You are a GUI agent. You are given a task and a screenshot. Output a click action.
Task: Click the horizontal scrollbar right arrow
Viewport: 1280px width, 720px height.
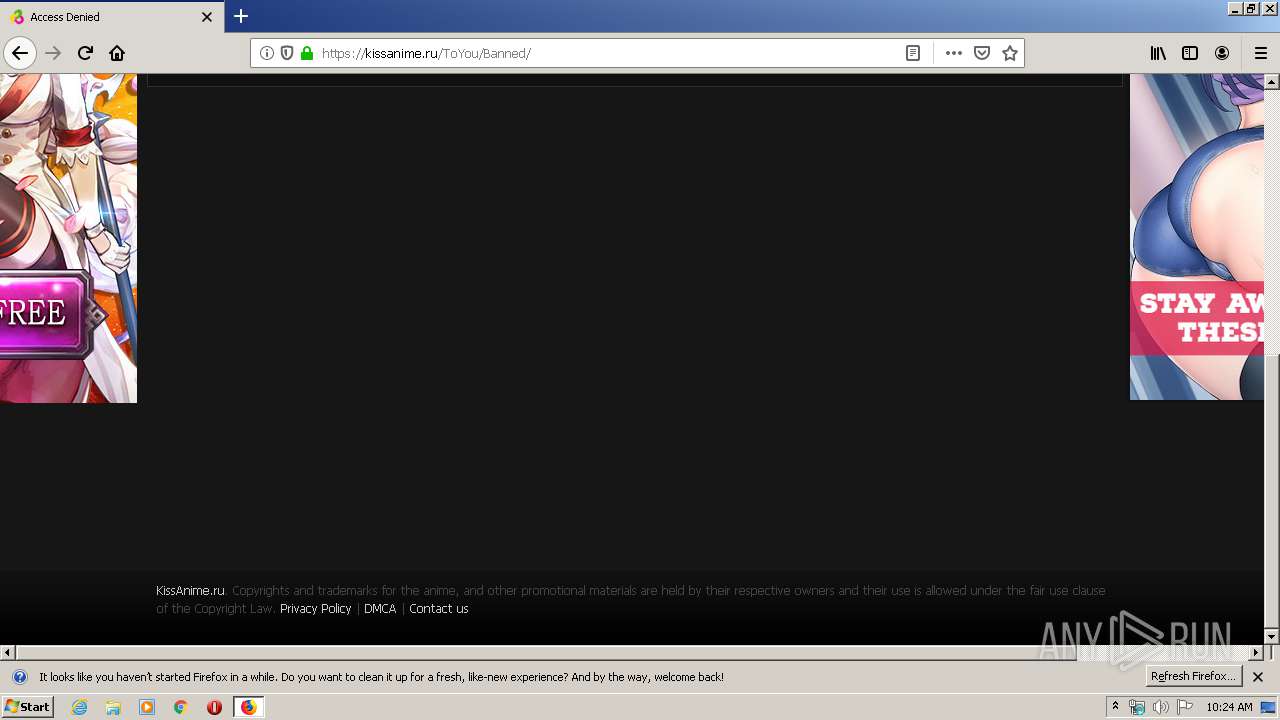(1256, 652)
